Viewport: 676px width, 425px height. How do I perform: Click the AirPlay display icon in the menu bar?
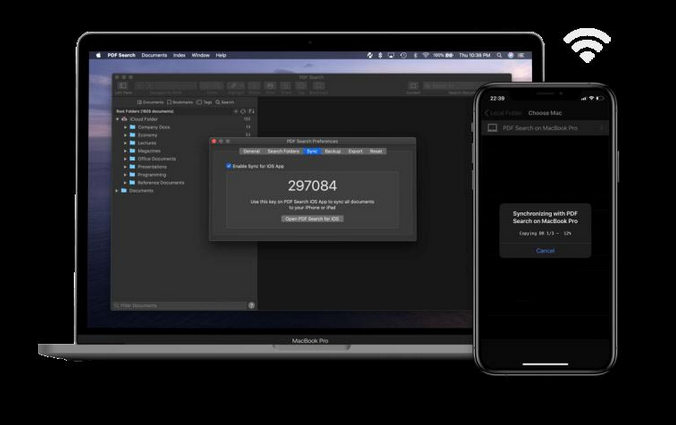click(x=391, y=55)
